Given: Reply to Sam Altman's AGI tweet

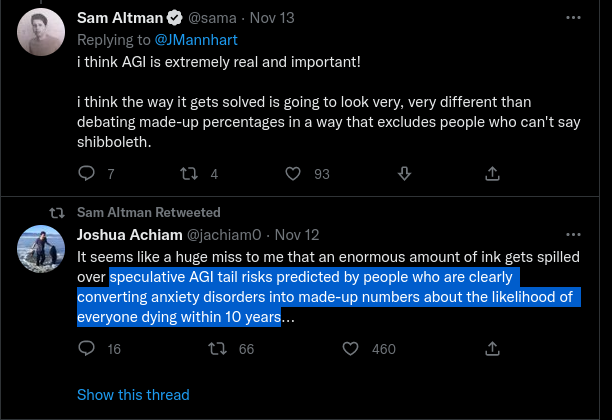Looking at the screenshot, I should (86, 174).
